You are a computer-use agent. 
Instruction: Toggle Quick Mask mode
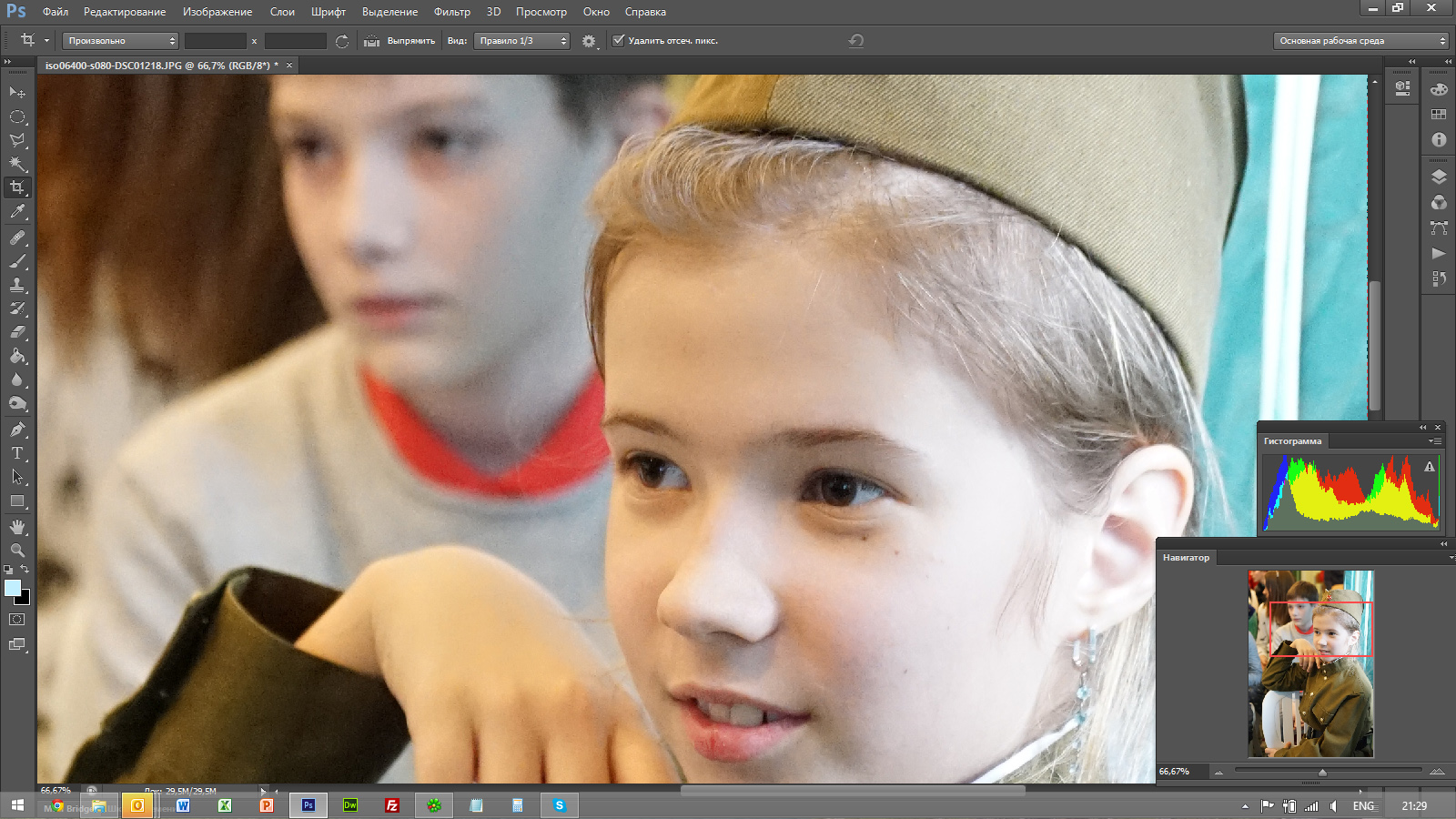pyautogui.click(x=17, y=620)
